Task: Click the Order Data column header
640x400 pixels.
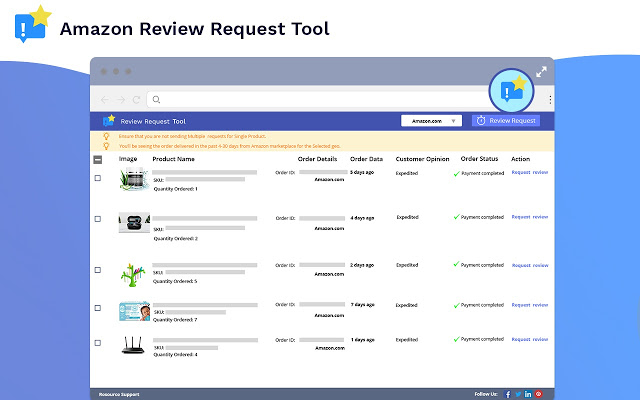Action: coord(367,159)
